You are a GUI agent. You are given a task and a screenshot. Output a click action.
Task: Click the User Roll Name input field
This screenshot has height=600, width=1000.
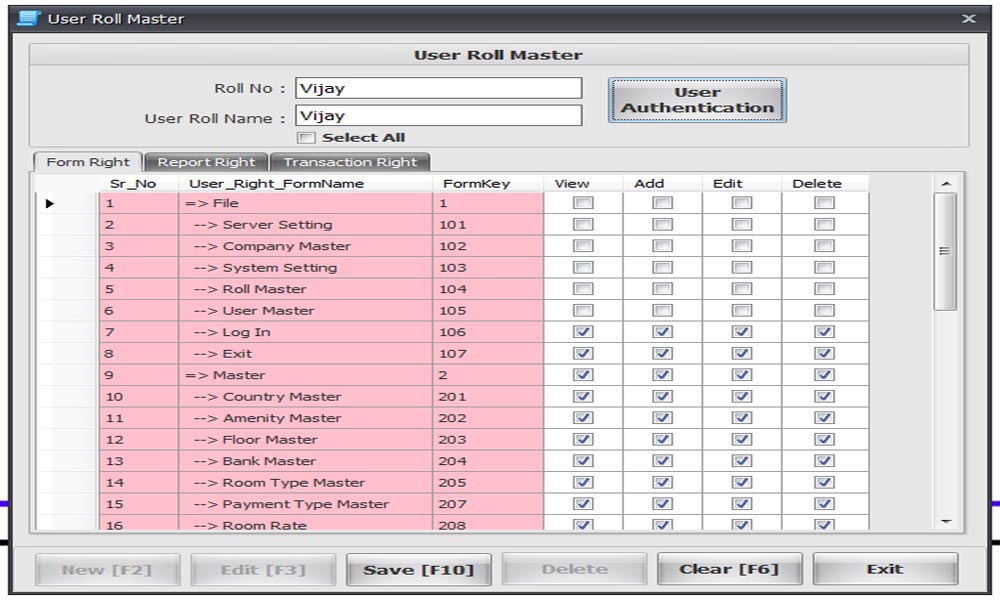(439, 115)
